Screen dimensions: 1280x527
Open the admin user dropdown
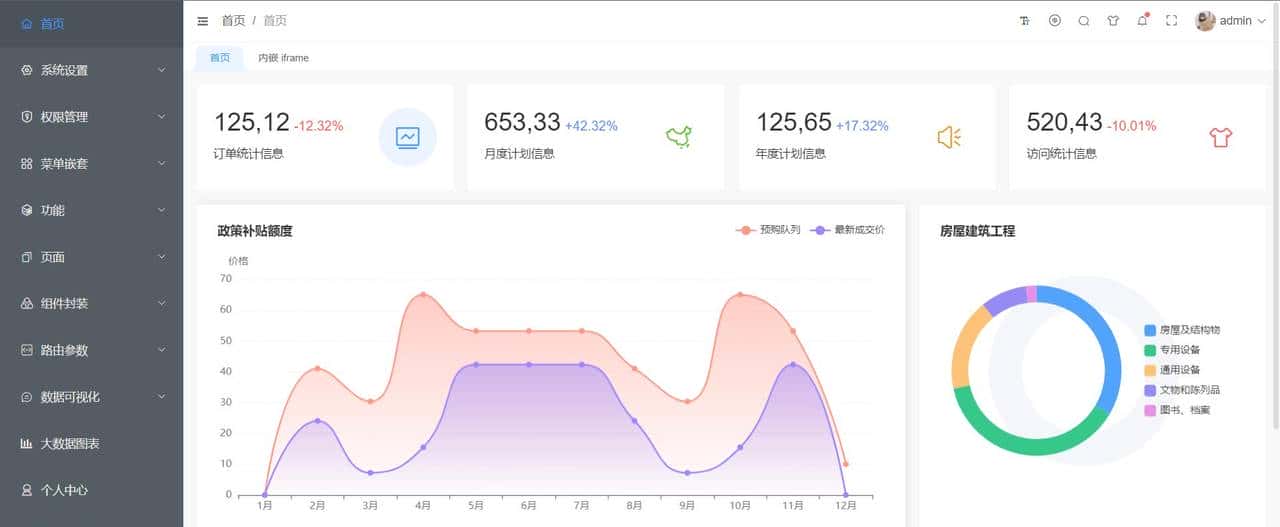(x=1231, y=21)
